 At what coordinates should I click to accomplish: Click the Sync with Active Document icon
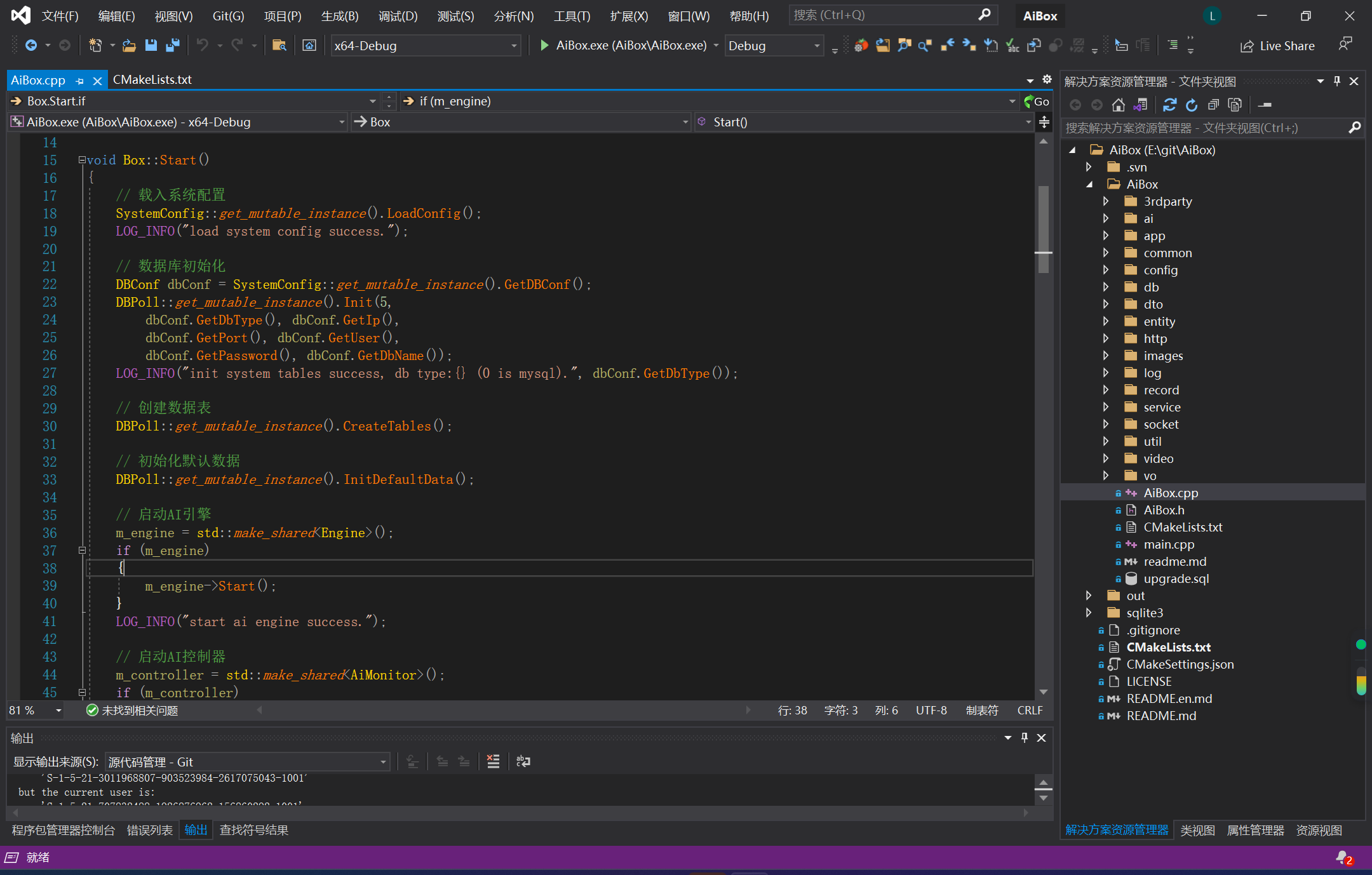(x=1169, y=105)
